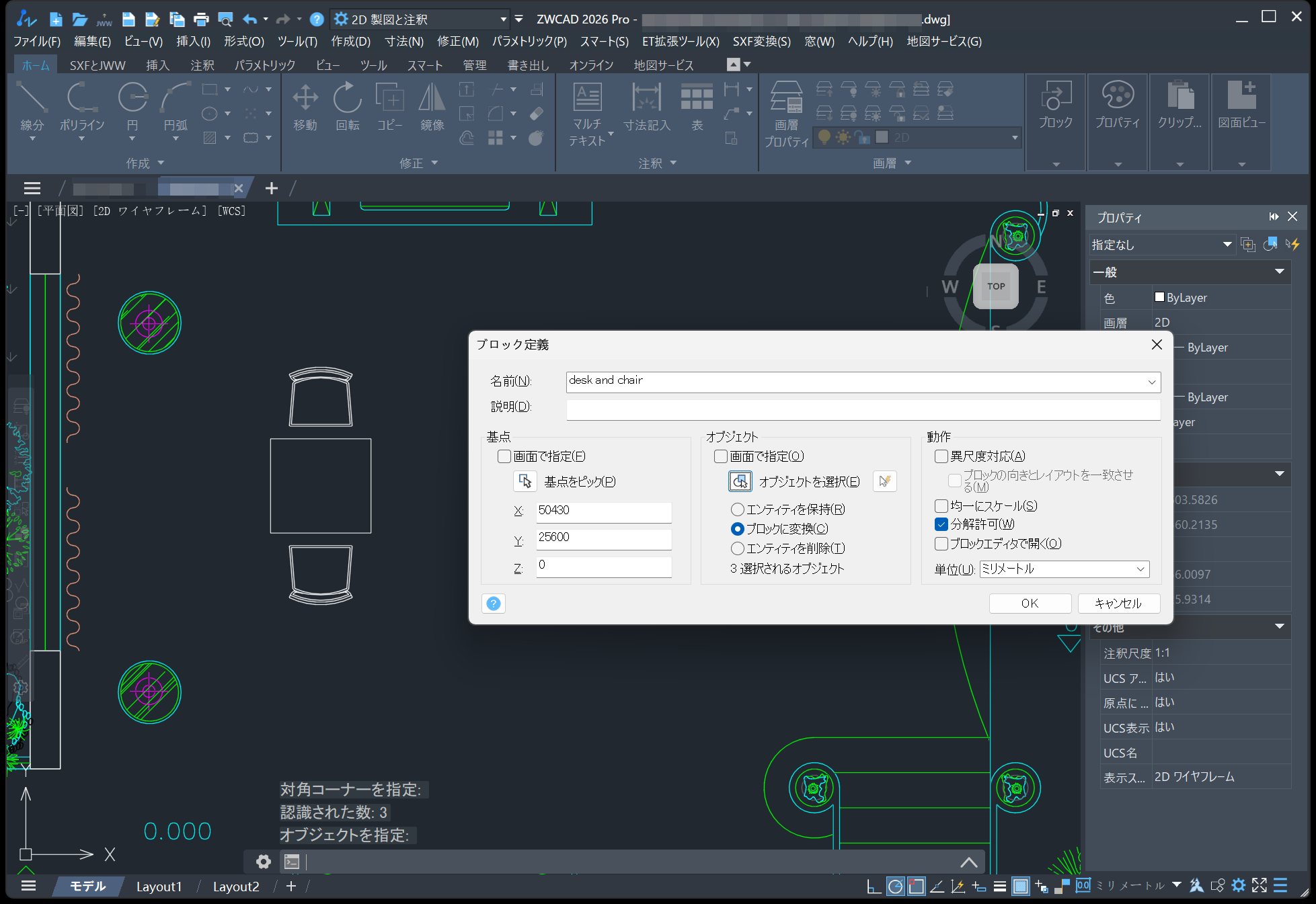Click Select objects icon in dialog
Image resolution: width=1316 pixels, height=904 pixels.
[x=740, y=481]
